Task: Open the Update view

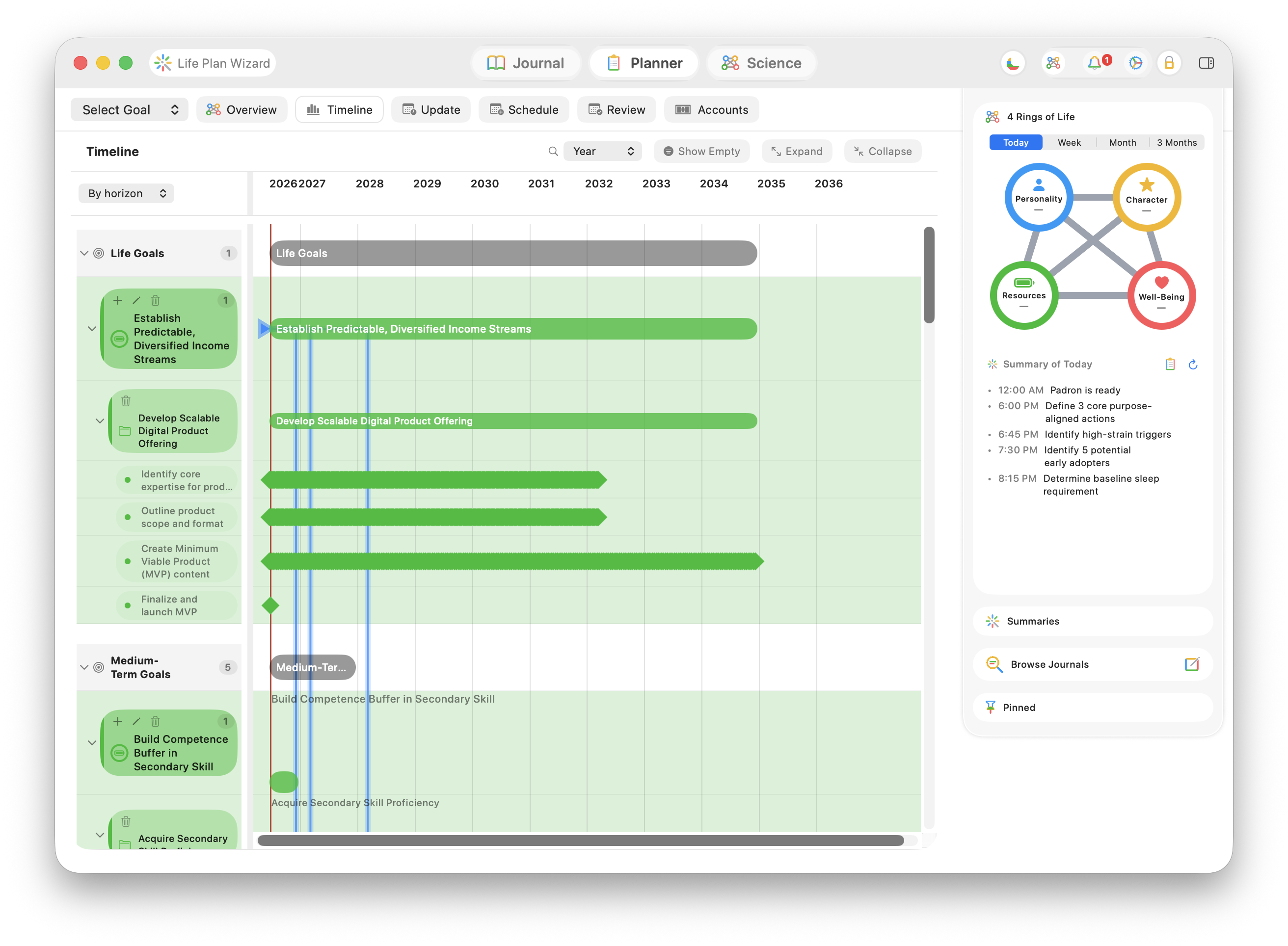Action: (x=431, y=110)
